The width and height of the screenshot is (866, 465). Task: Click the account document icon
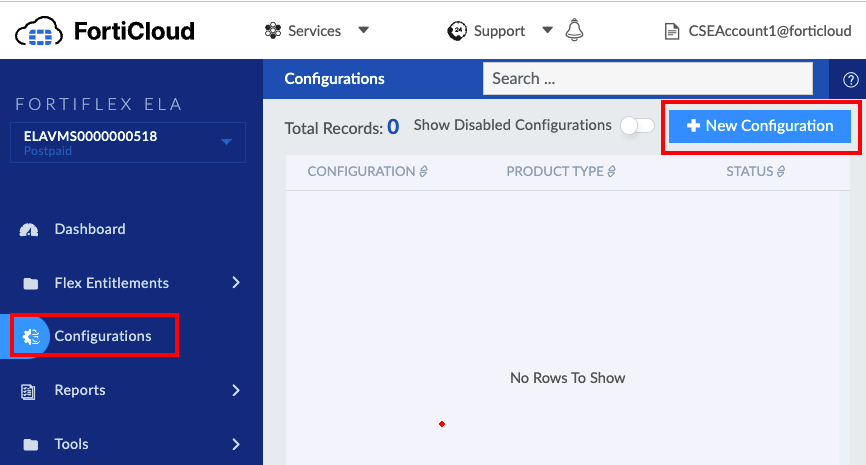click(x=672, y=31)
